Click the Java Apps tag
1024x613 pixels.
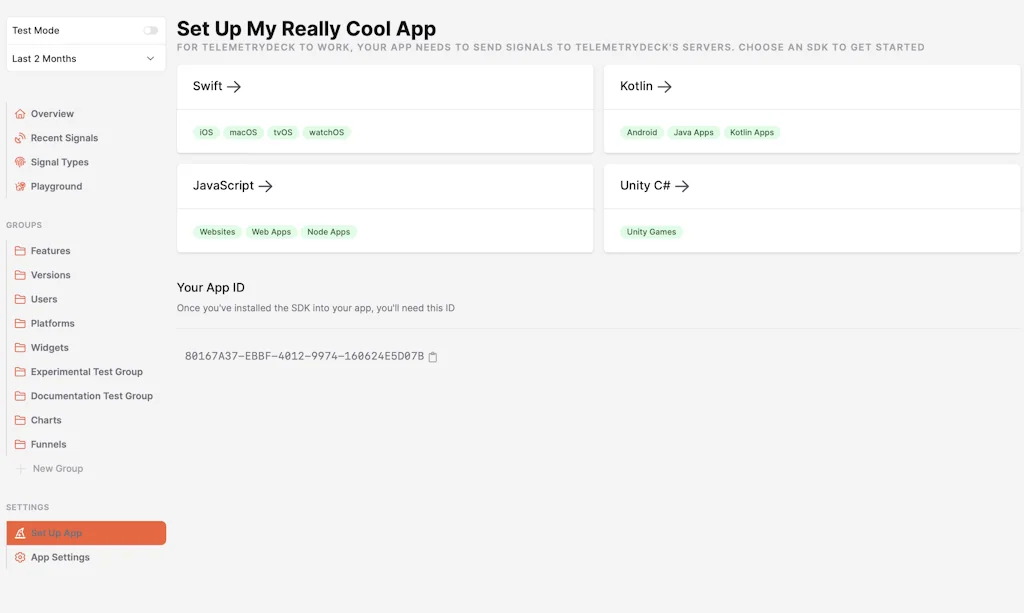694,133
